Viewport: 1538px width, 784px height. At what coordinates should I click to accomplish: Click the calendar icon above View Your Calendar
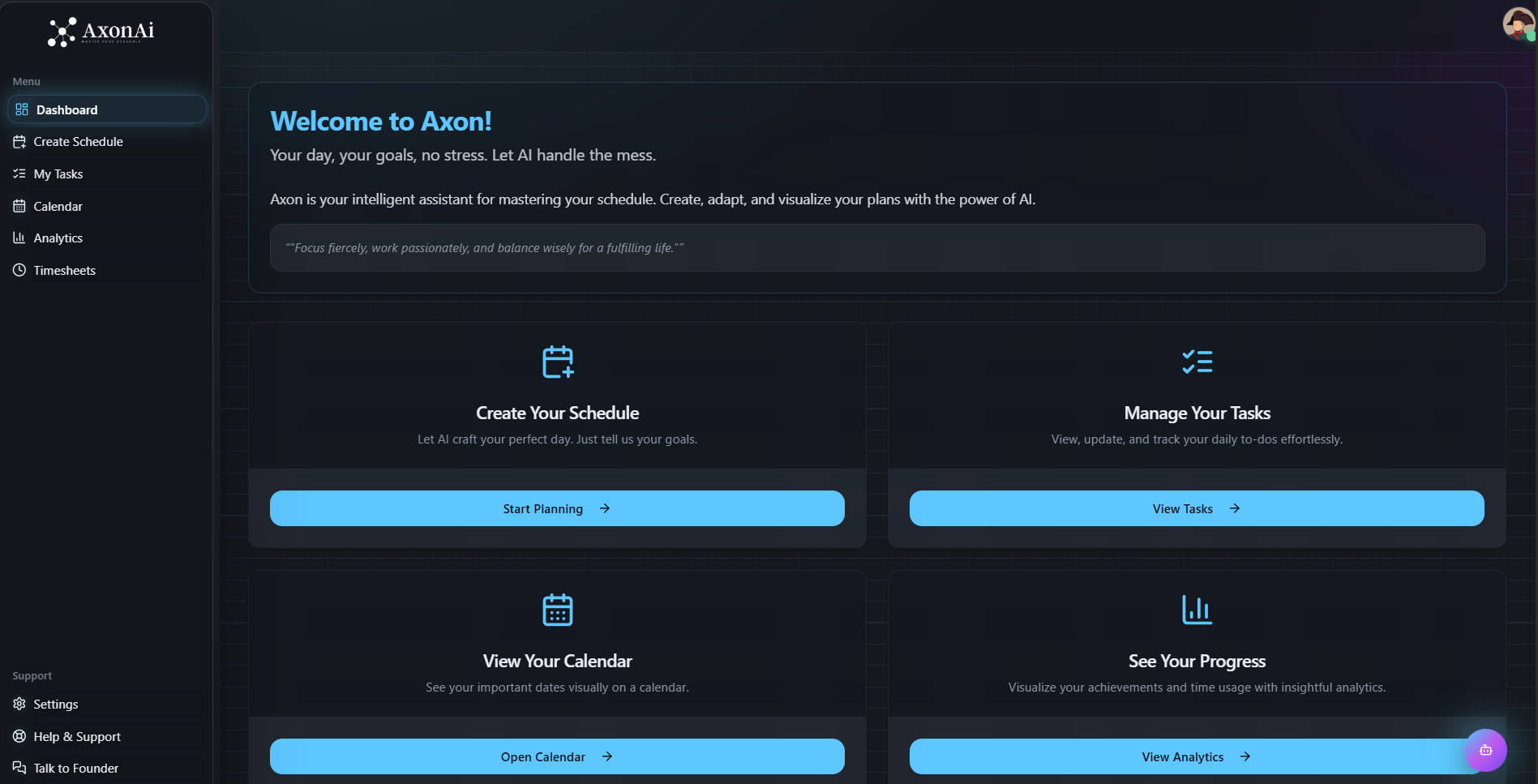point(557,610)
